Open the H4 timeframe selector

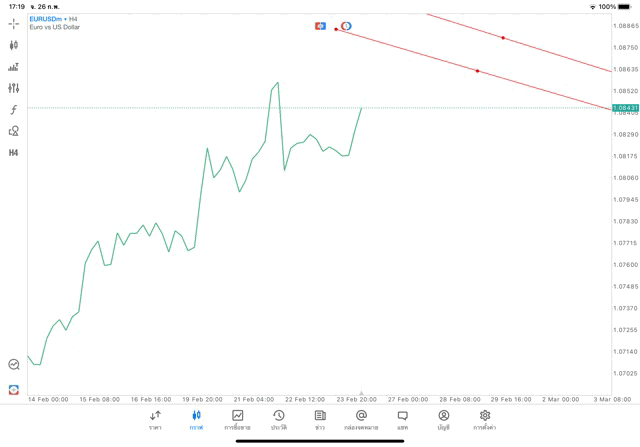[14, 153]
